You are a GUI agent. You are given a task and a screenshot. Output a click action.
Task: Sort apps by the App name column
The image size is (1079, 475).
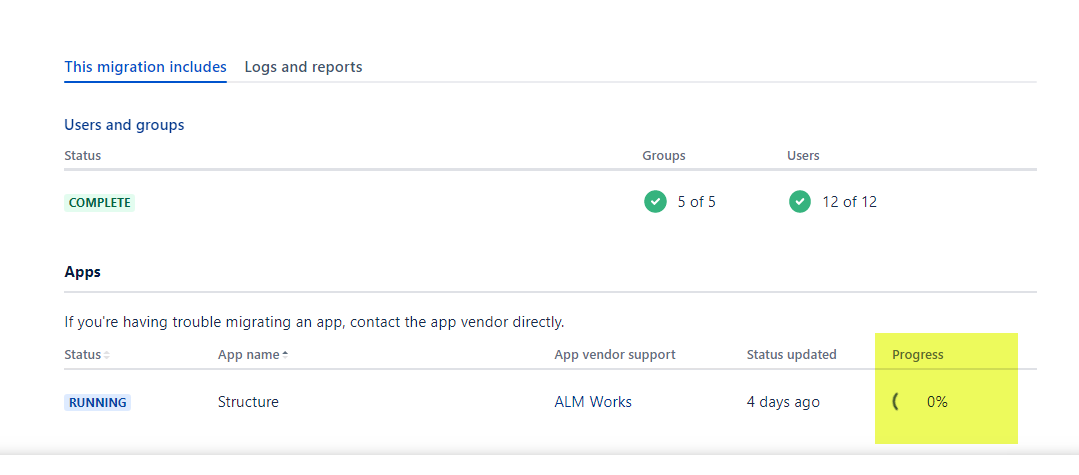(253, 355)
